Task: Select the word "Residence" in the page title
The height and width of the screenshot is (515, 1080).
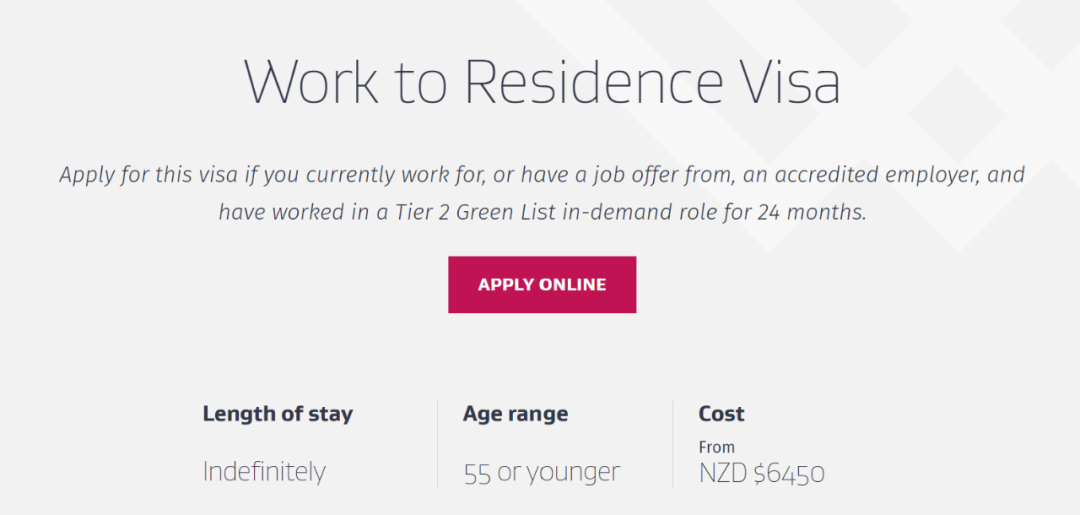Action: pos(591,82)
